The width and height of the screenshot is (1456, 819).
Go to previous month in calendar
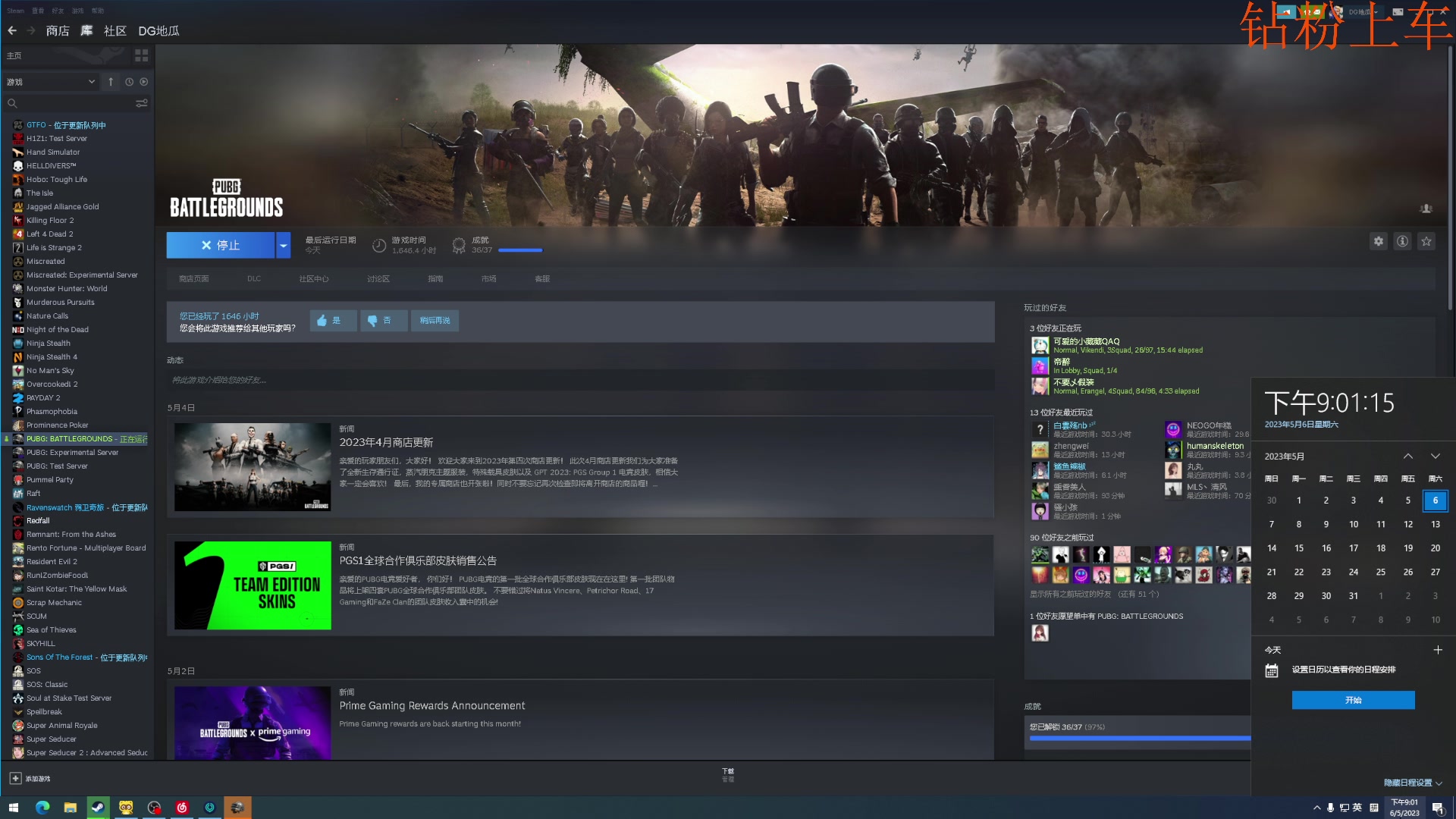pos(1407,457)
